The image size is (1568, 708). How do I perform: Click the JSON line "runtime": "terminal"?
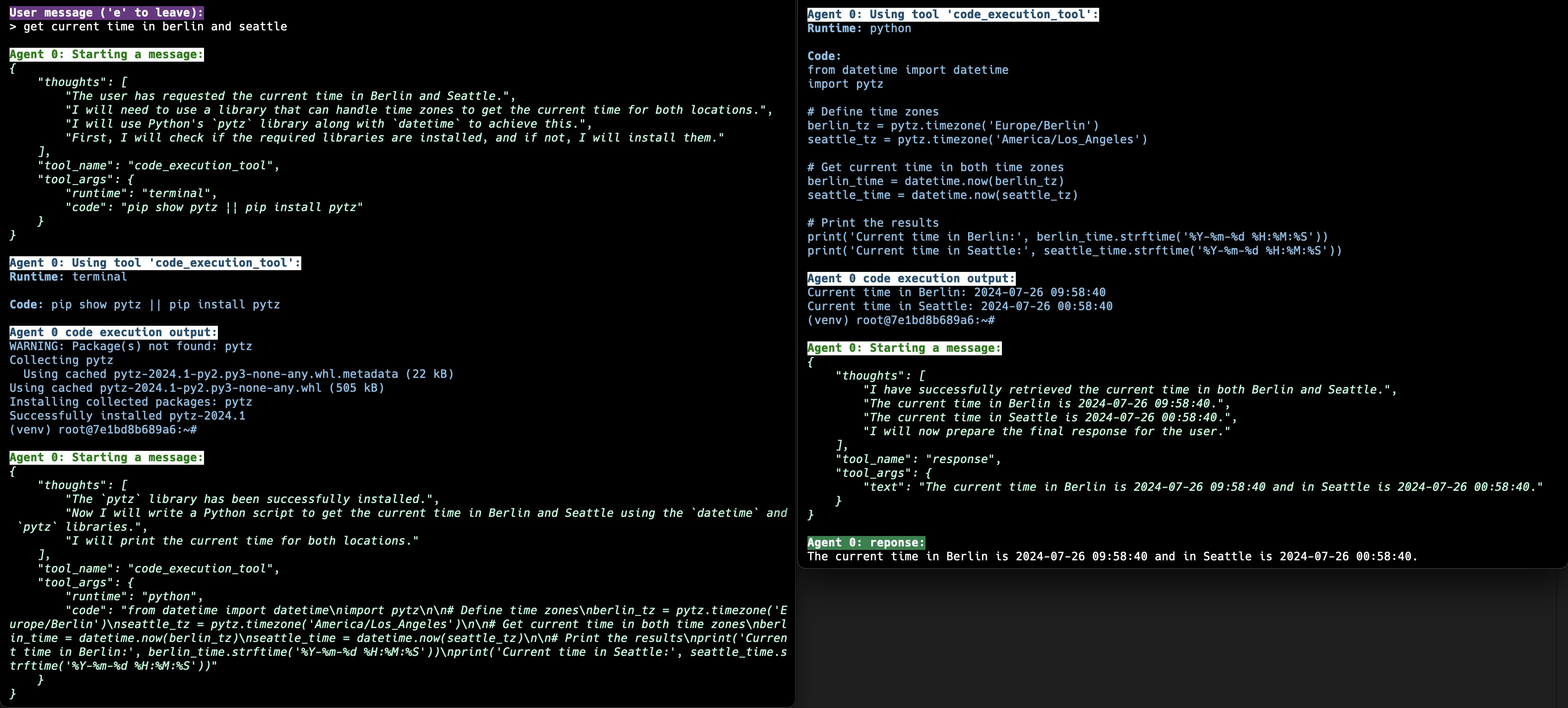click(141, 194)
